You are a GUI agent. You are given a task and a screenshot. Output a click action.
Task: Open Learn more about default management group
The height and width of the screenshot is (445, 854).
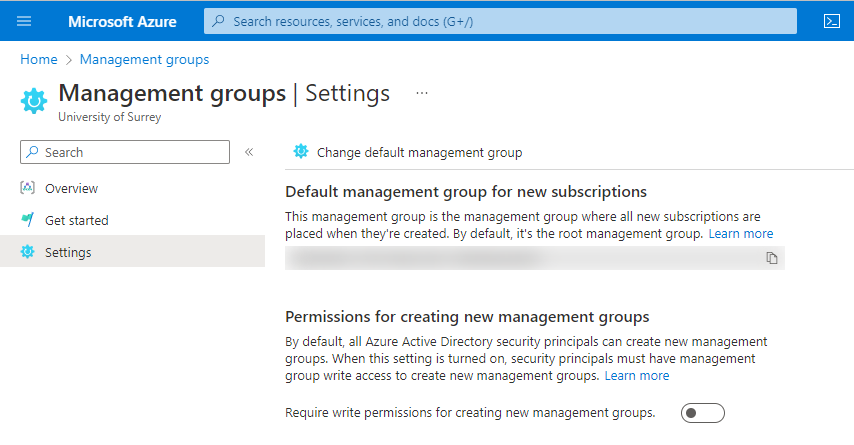click(741, 234)
